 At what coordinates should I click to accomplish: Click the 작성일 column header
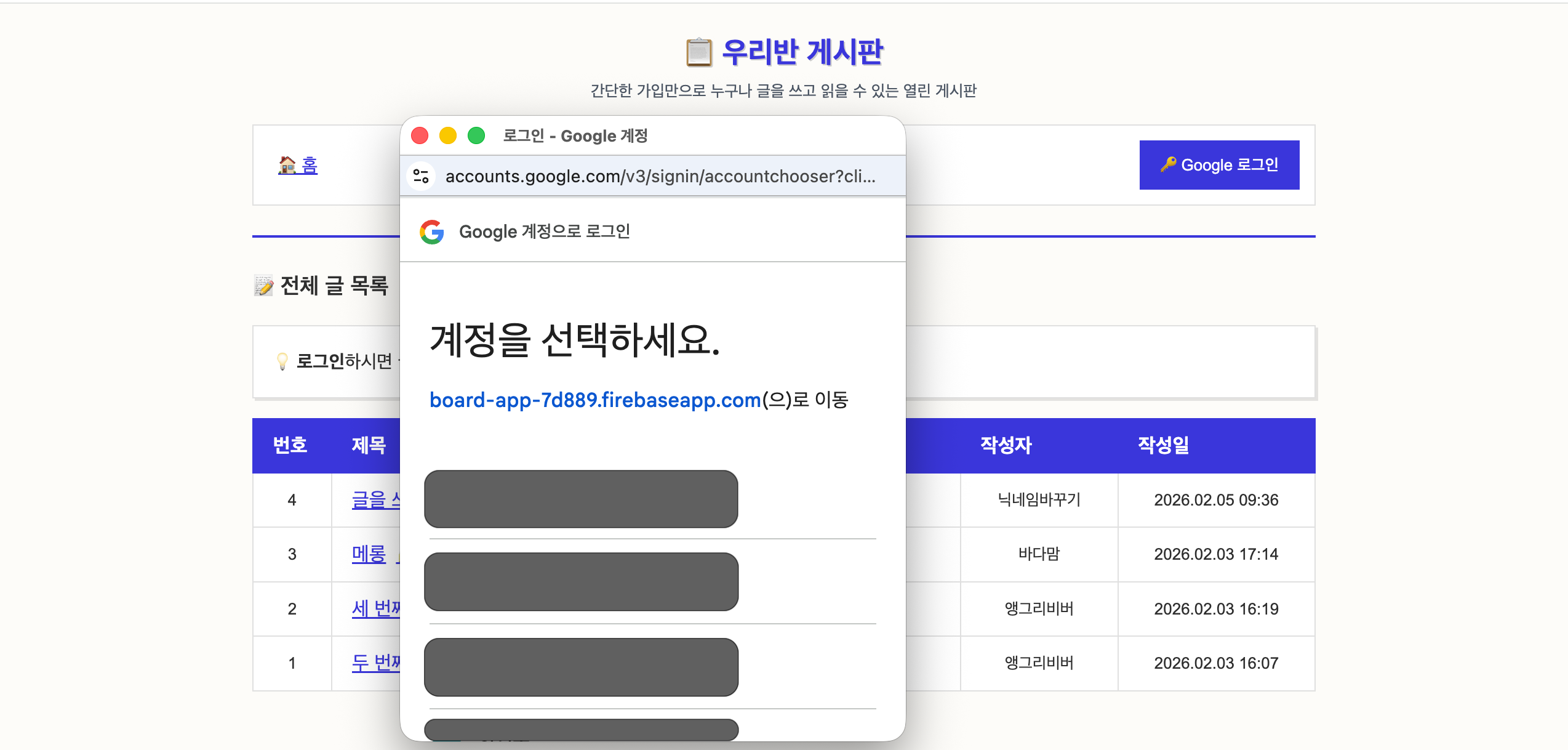coord(1163,445)
